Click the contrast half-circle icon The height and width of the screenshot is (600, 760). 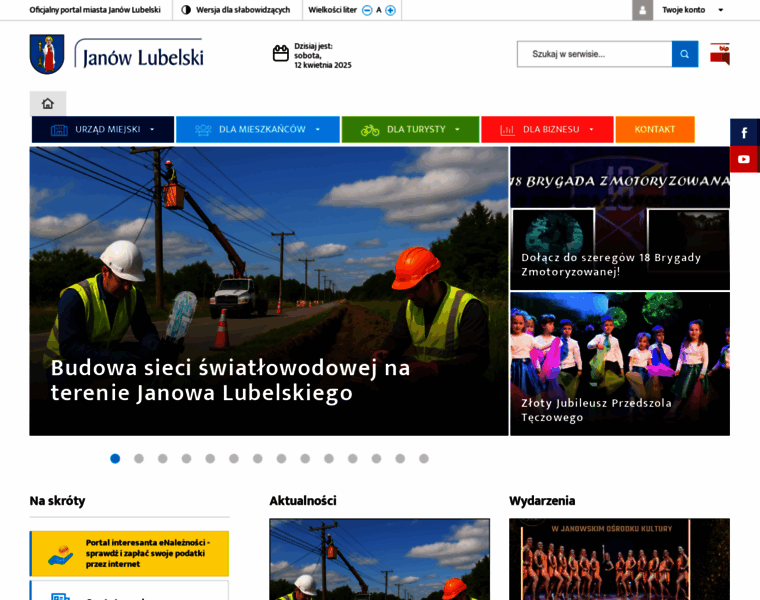pyautogui.click(x=186, y=10)
